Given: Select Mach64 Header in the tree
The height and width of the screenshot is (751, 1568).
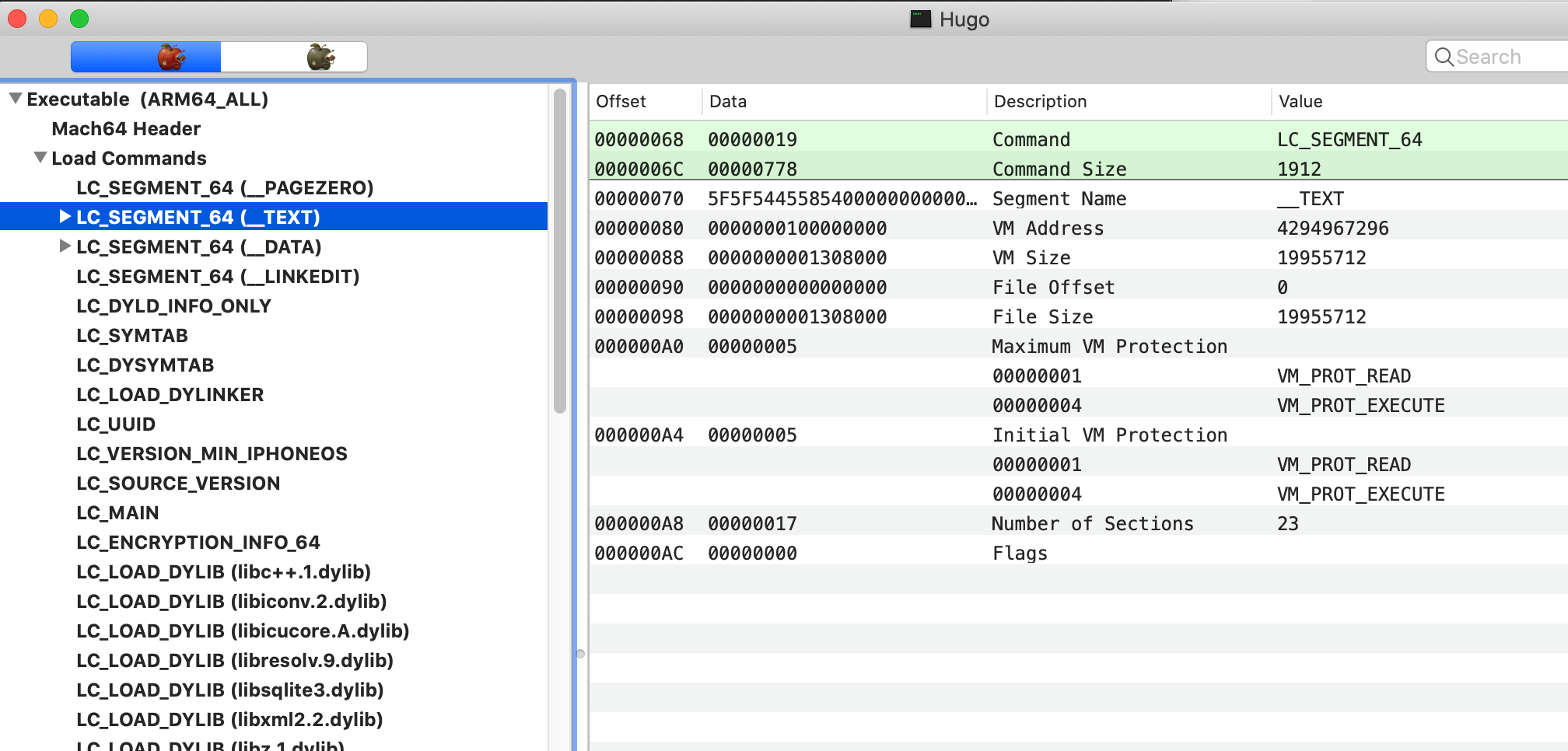Looking at the screenshot, I should click(126, 129).
